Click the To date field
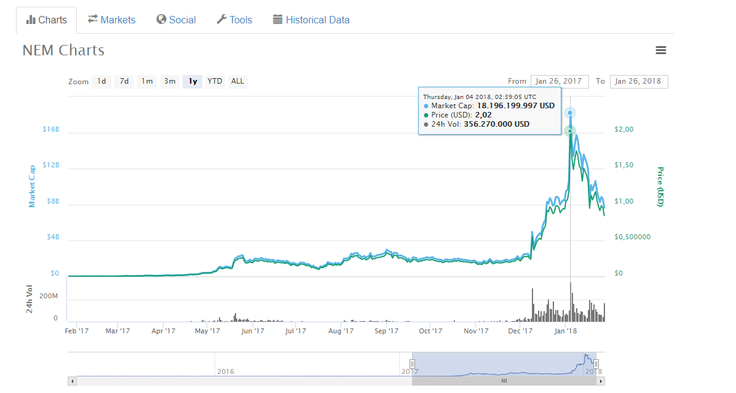Viewport: 736px width, 393px height. (639, 81)
